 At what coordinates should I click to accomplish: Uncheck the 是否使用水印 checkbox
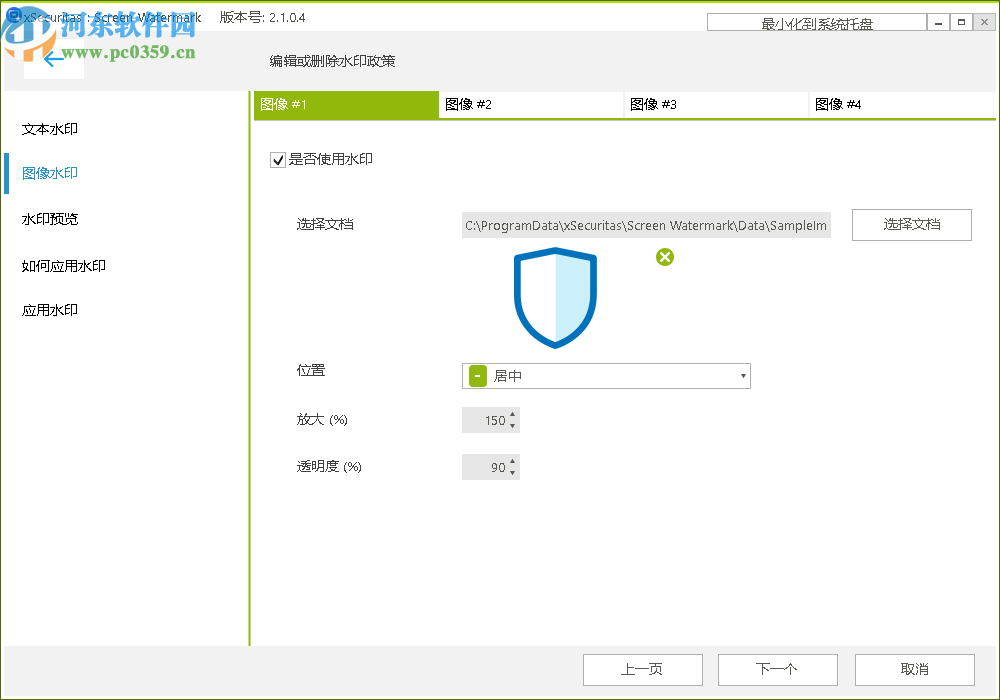point(277,158)
